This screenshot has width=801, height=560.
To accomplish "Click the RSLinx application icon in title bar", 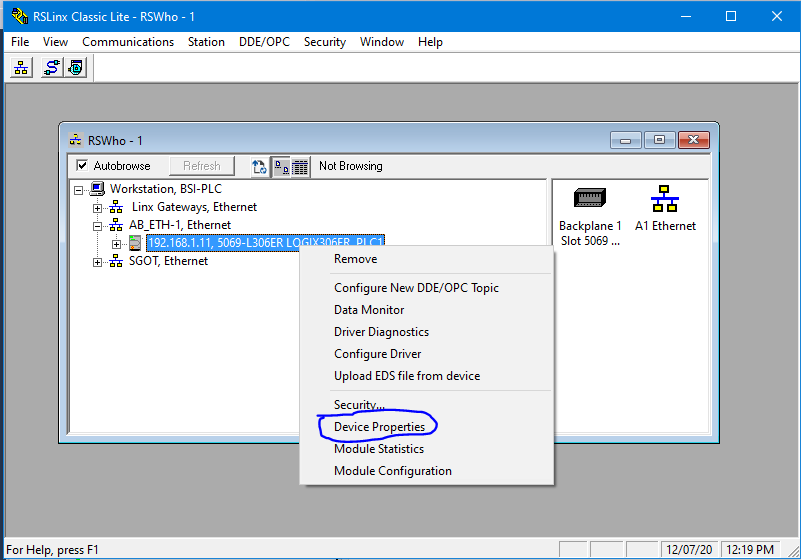I will point(19,16).
